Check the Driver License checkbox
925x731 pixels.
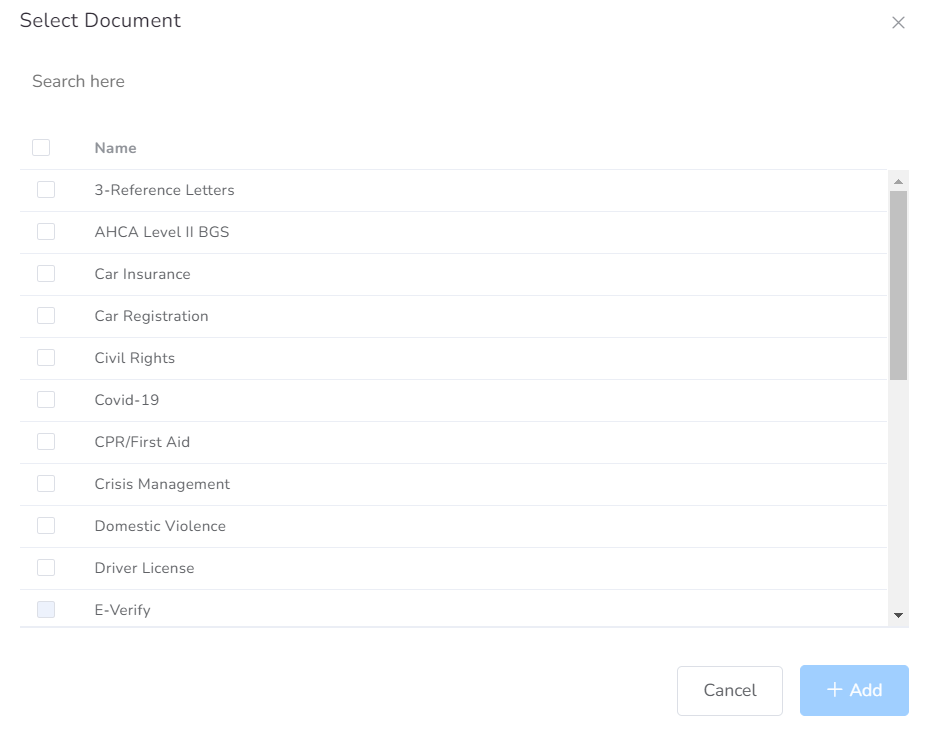pyautogui.click(x=46, y=568)
